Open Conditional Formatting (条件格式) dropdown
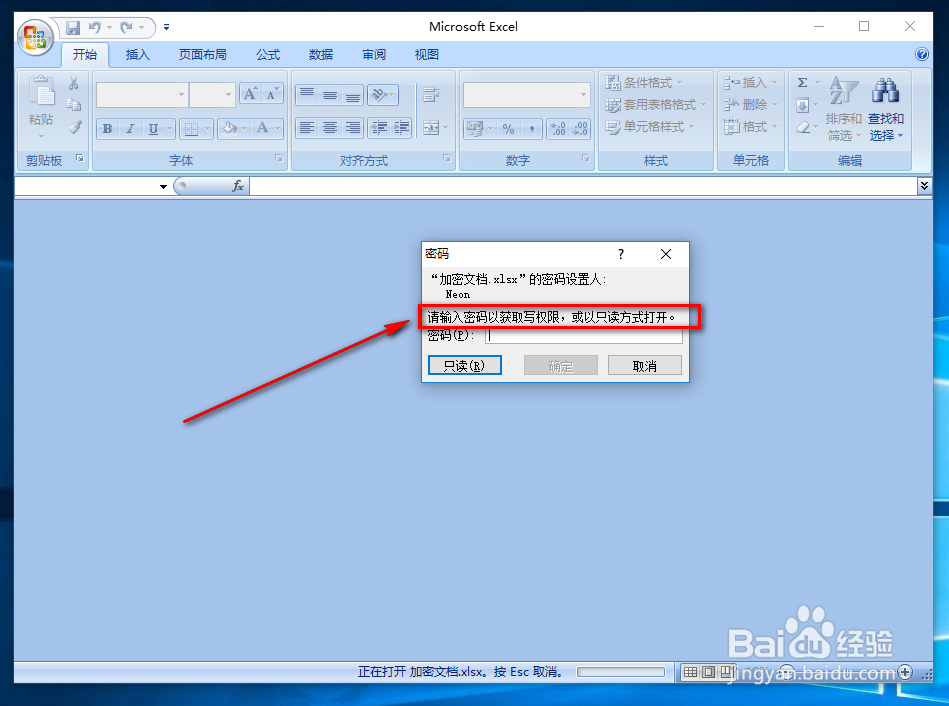Screen dimensions: 949x706 point(644,83)
